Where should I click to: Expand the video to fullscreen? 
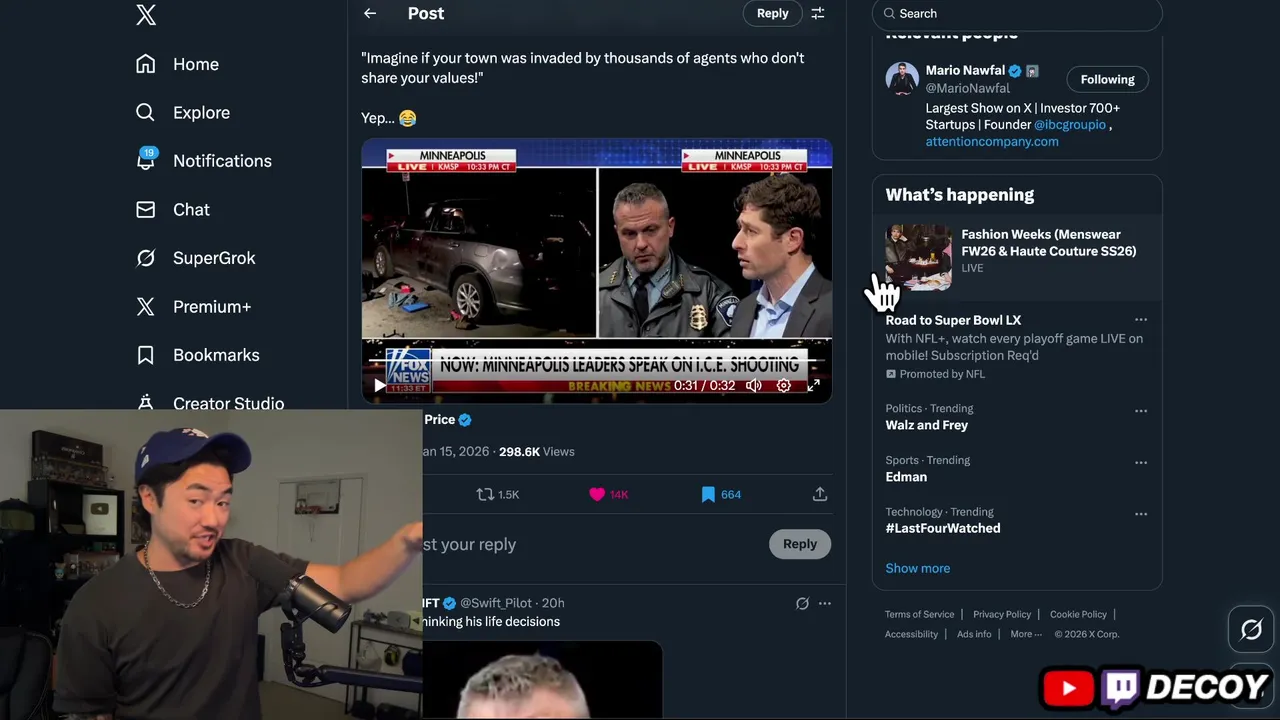point(814,385)
